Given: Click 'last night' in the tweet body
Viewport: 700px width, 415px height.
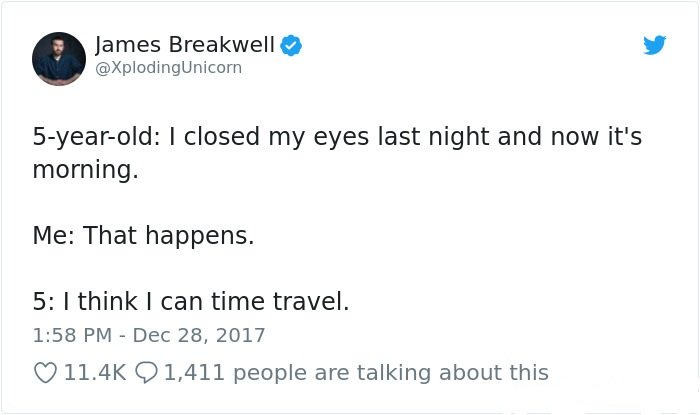Looking at the screenshot, I should pos(434,137).
